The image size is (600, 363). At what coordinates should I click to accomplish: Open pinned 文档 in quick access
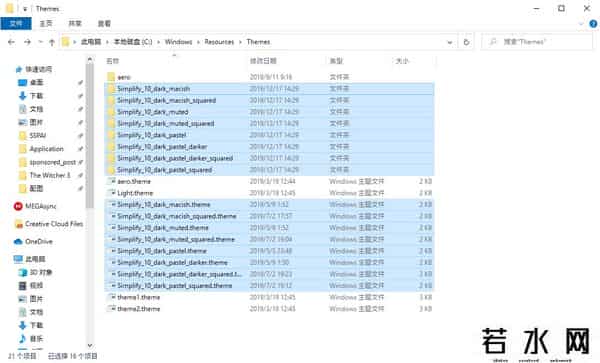point(36,109)
